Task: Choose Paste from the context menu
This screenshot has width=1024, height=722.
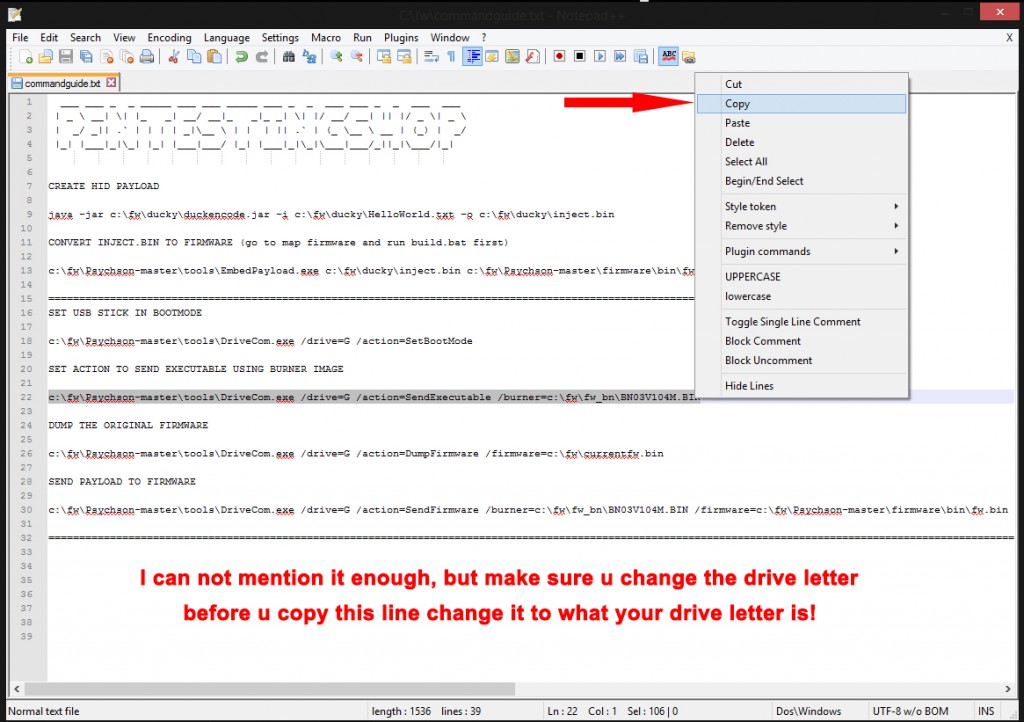Action: pyautogui.click(x=802, y=123)
